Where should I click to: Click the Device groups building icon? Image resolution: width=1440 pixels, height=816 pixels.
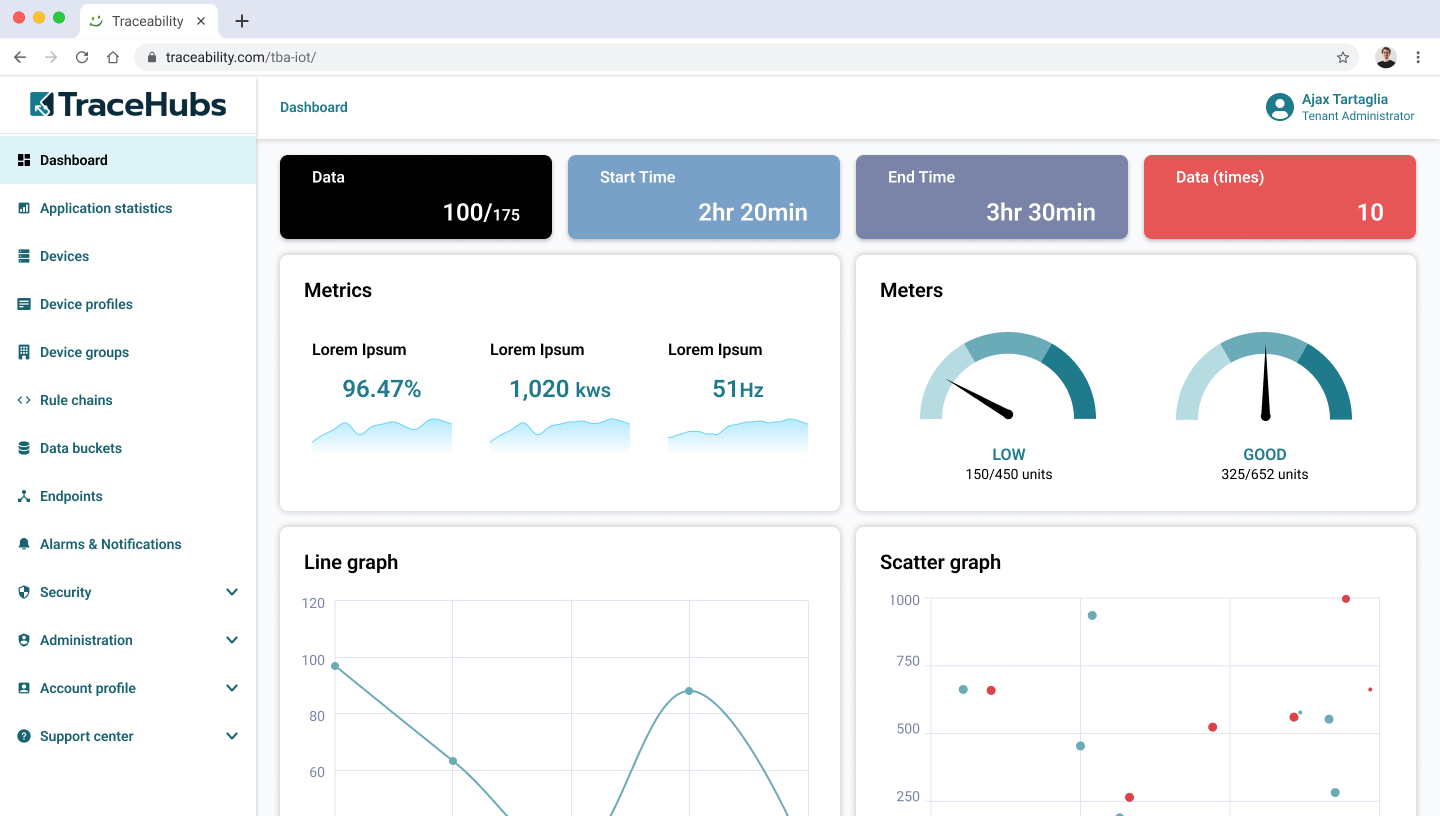click(24, 352)
